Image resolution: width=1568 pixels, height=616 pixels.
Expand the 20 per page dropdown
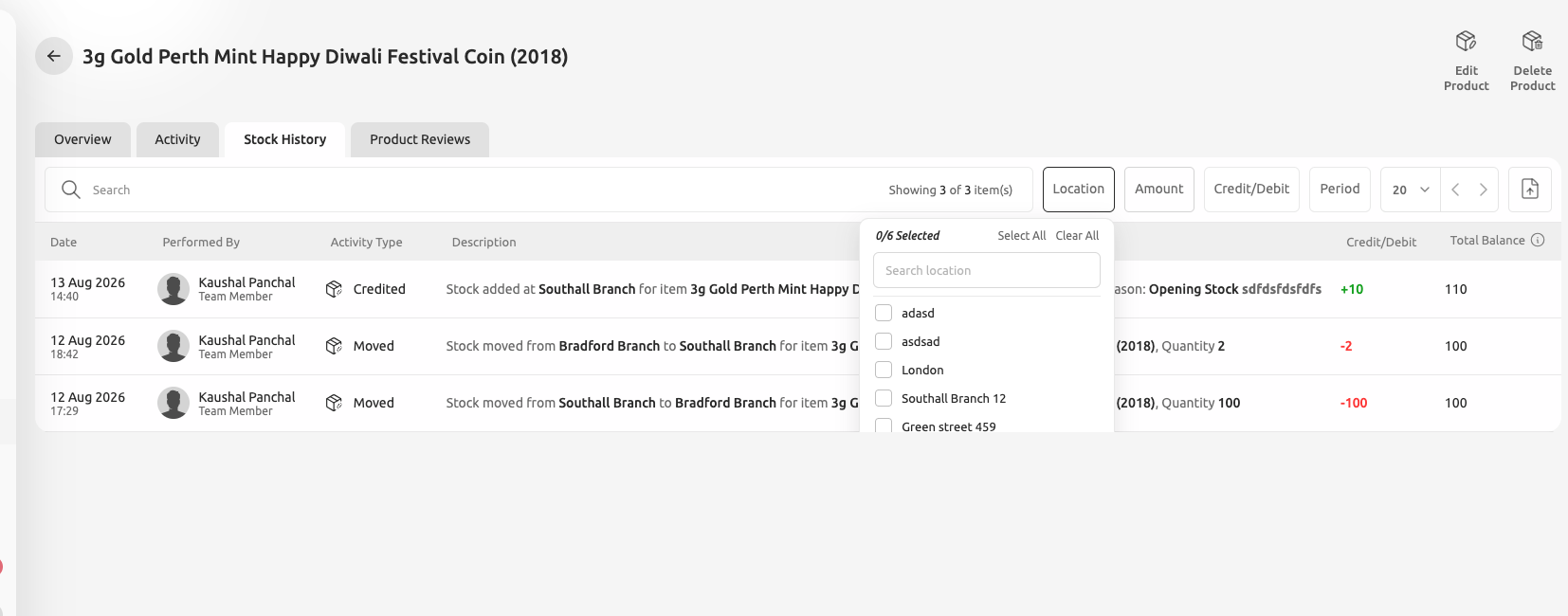pos(1411,190)
